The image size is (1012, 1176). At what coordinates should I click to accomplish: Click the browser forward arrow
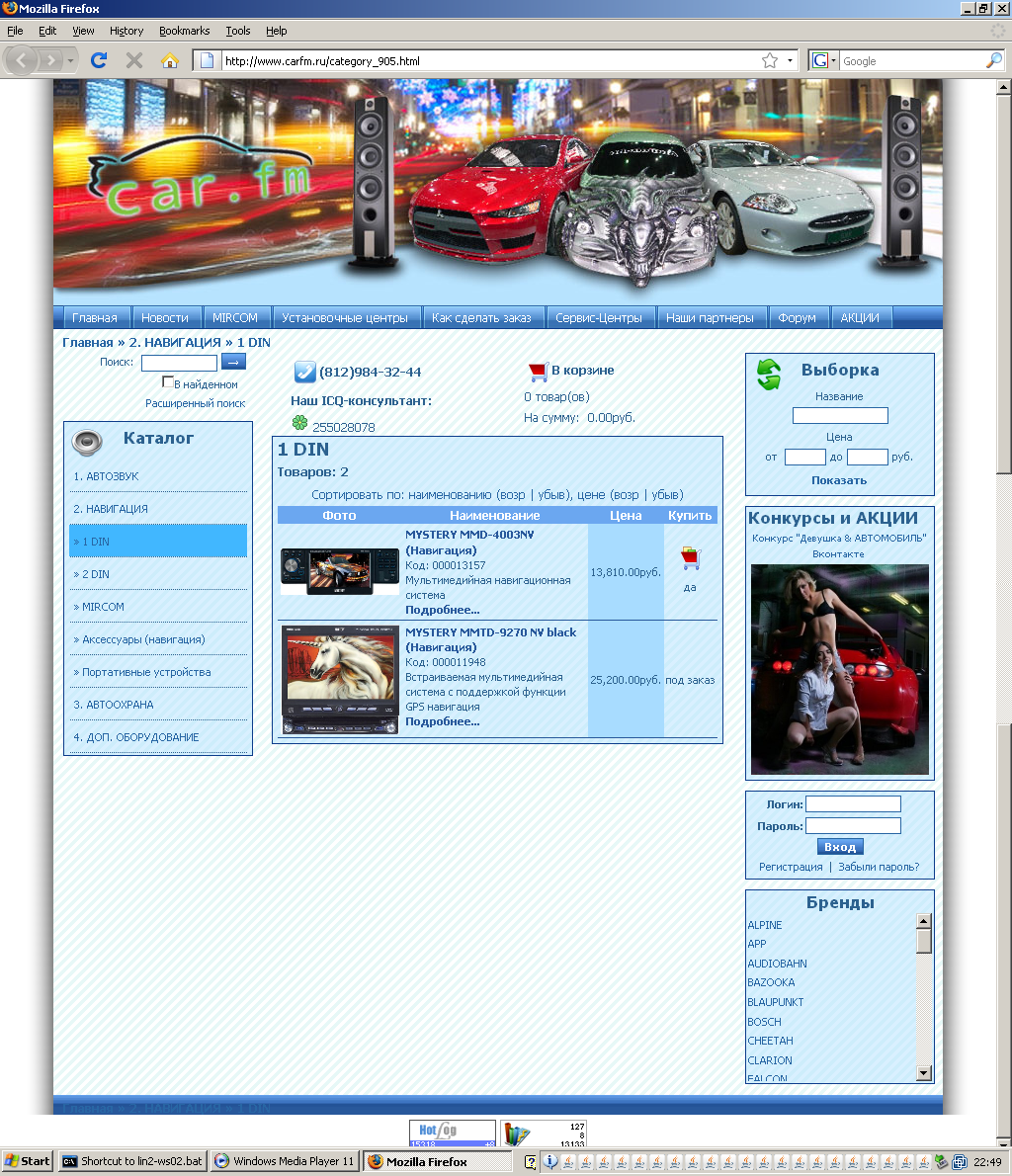coord(51,60)
